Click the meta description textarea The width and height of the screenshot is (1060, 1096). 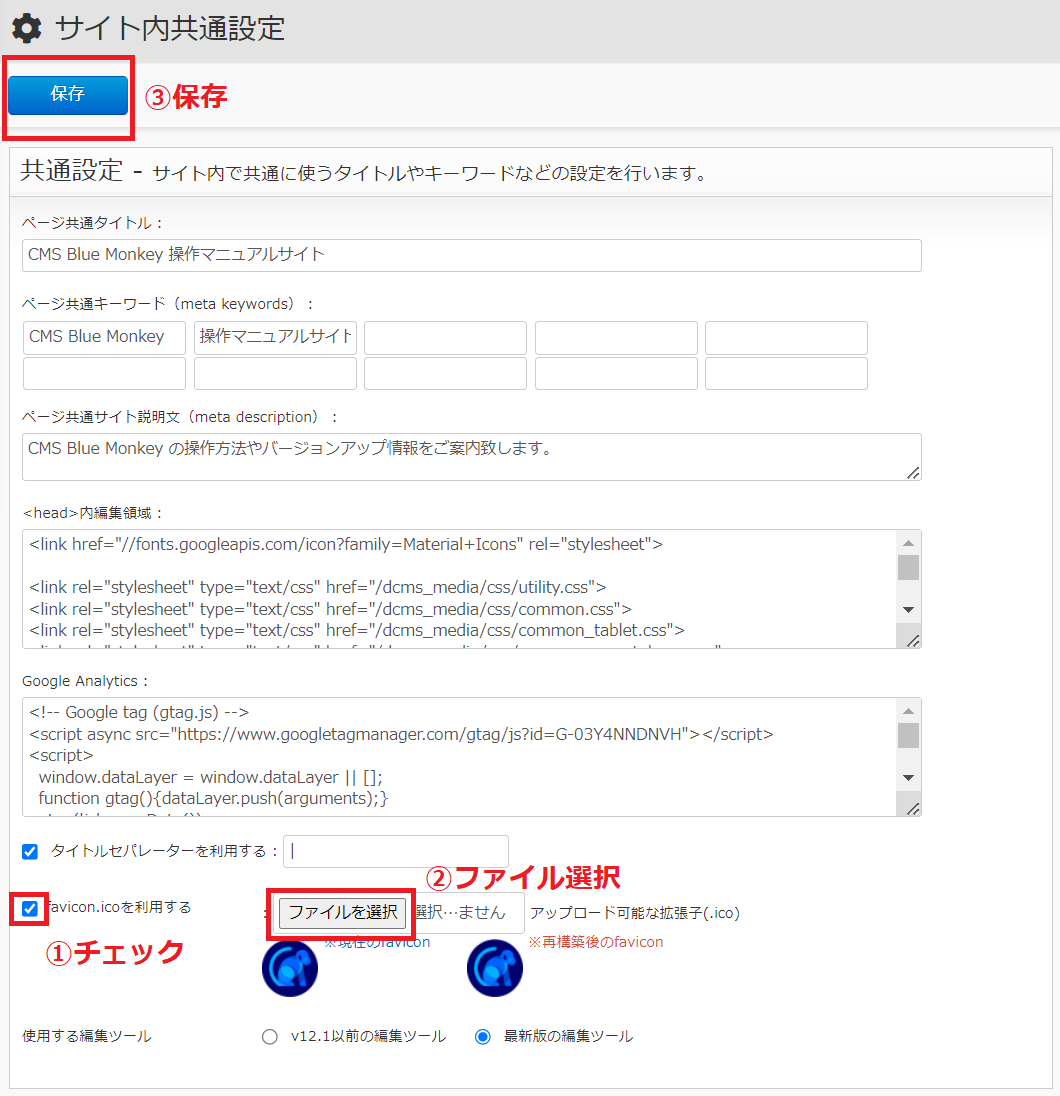tap(471, 457)
